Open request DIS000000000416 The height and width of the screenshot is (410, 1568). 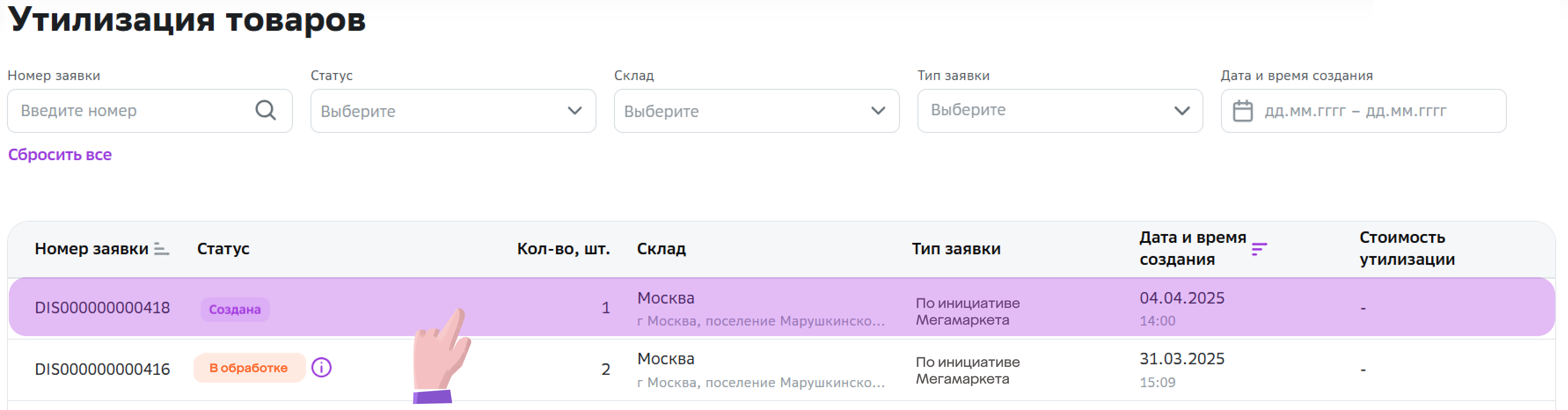[102, 369]
